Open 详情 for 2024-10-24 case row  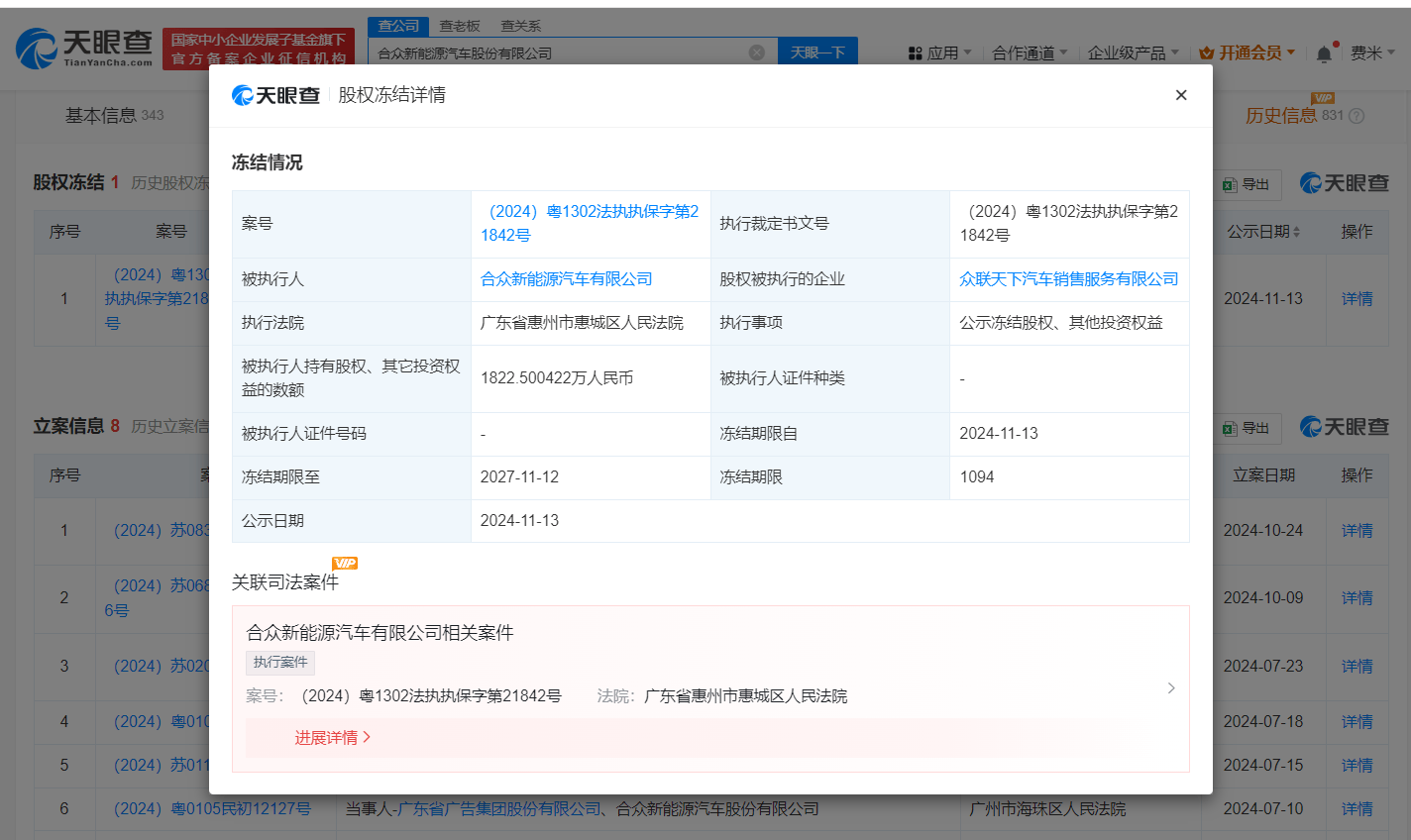[1357, 531]
